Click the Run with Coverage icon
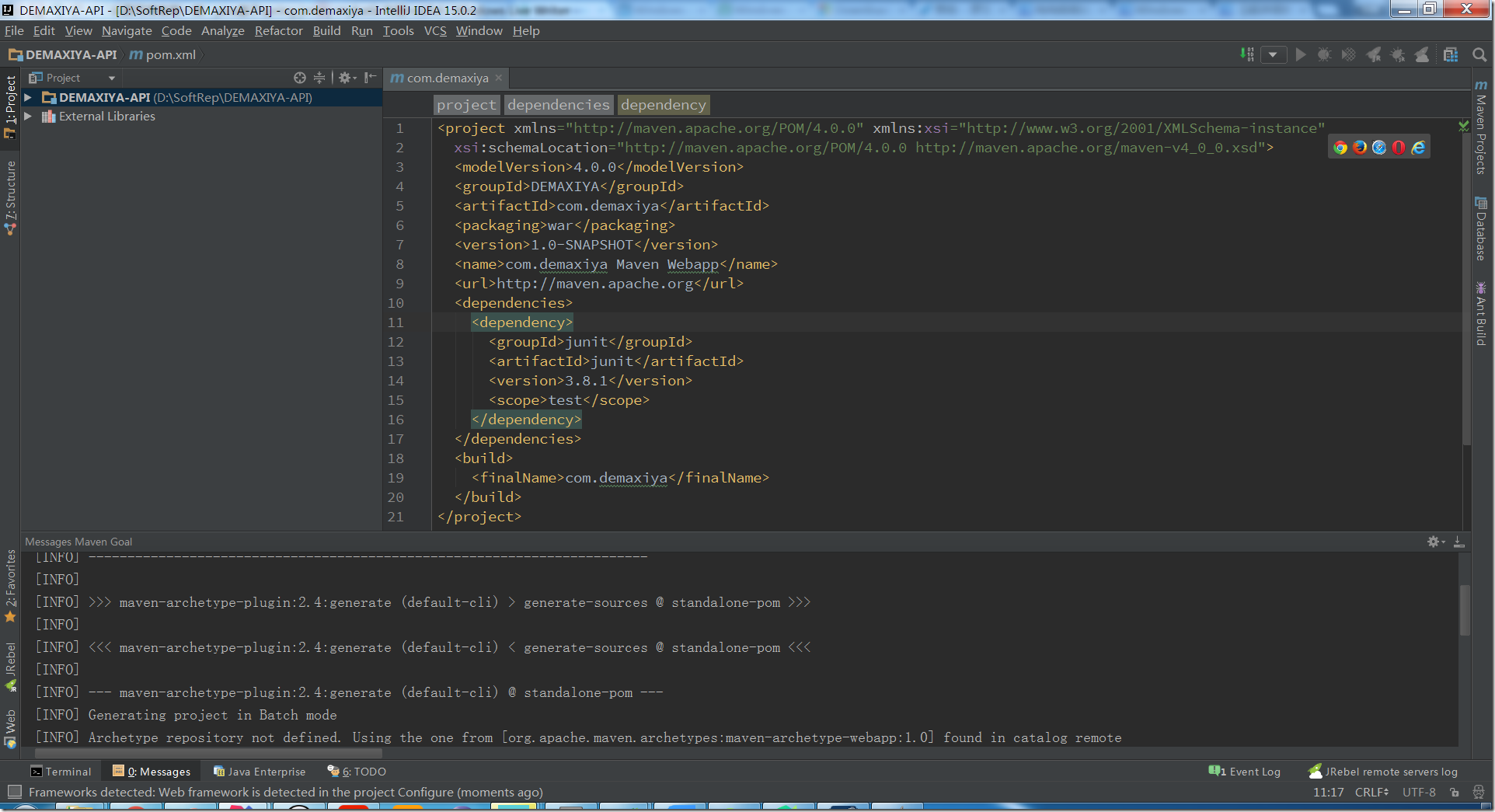This screenshot has height=812, width=1495. click(x=1349, y=54)
